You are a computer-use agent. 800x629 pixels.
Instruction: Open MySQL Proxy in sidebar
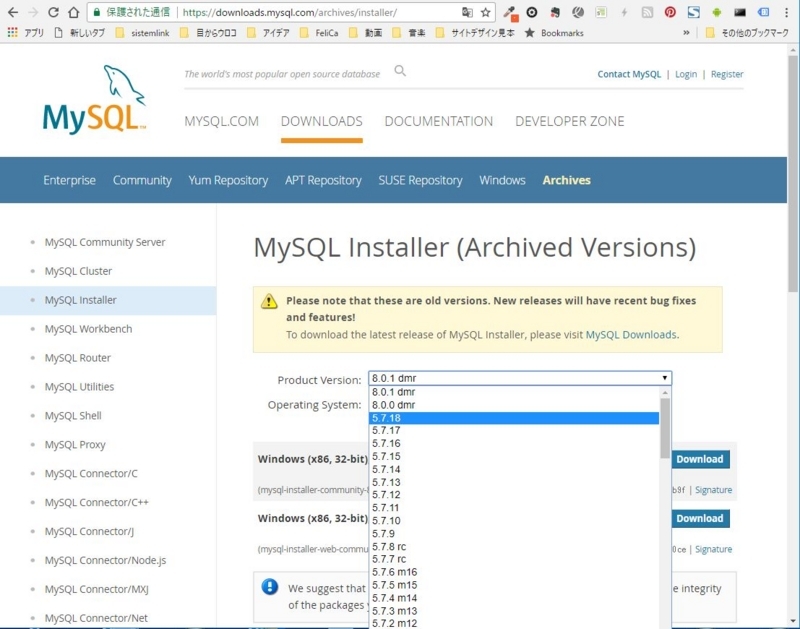[75, 445]
